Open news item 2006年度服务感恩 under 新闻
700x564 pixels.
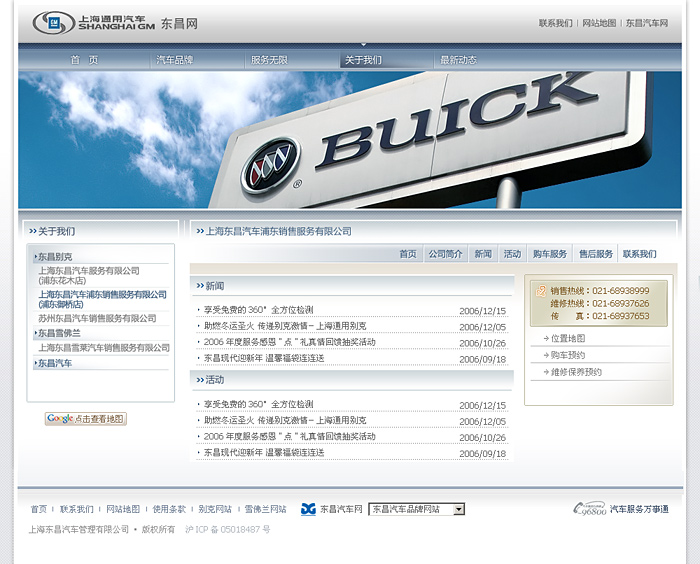(x=290, y=342)
